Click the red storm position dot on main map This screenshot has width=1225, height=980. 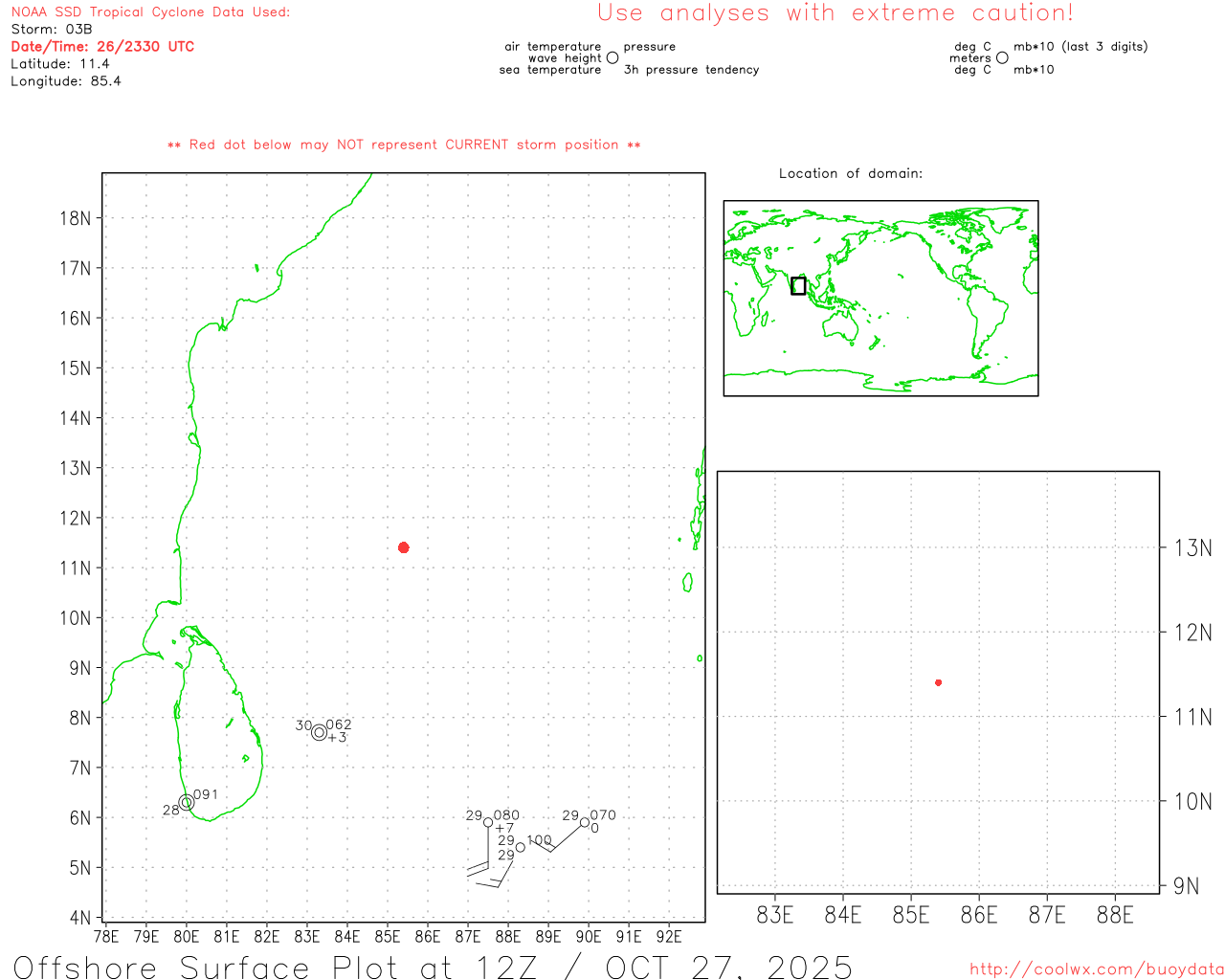pyautogui.click(x=404, y=547)
